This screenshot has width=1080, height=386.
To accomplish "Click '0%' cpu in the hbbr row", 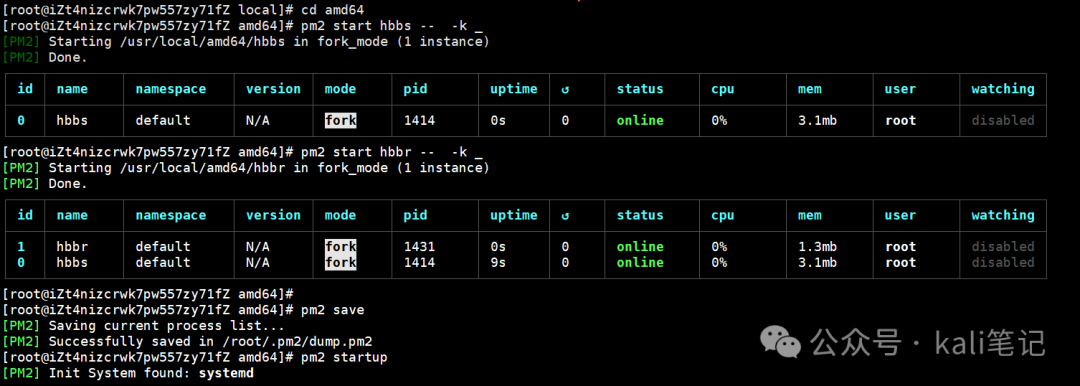I will tap(719, 247).
